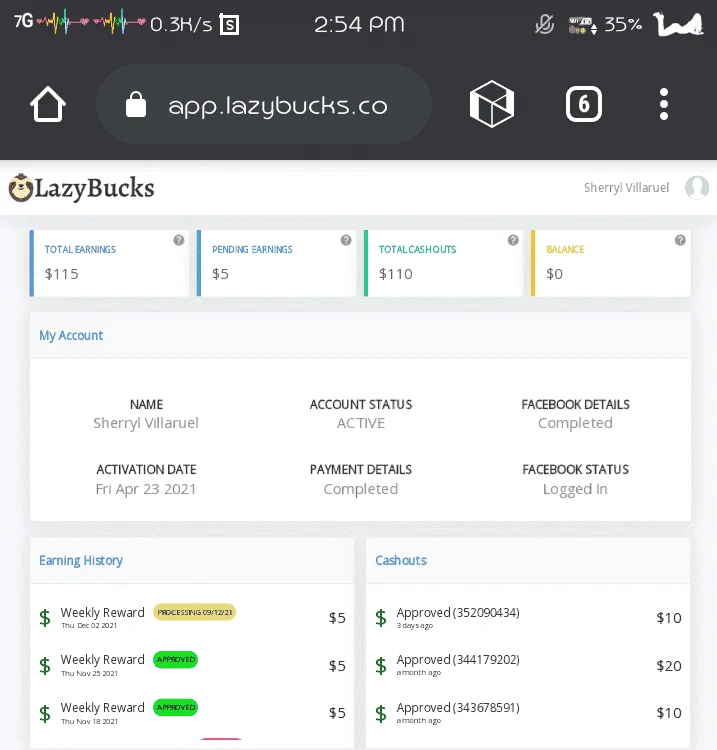The width and height of the screenshot is (717, 750).
Task: Click the Fri Apr 23 2021 activation date
Action: [146, 489]
